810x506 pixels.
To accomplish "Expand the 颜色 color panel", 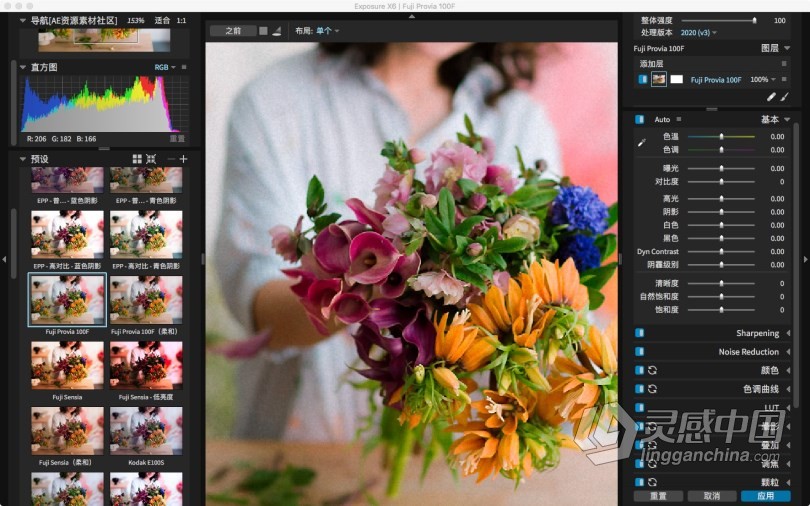I will 788,370.
